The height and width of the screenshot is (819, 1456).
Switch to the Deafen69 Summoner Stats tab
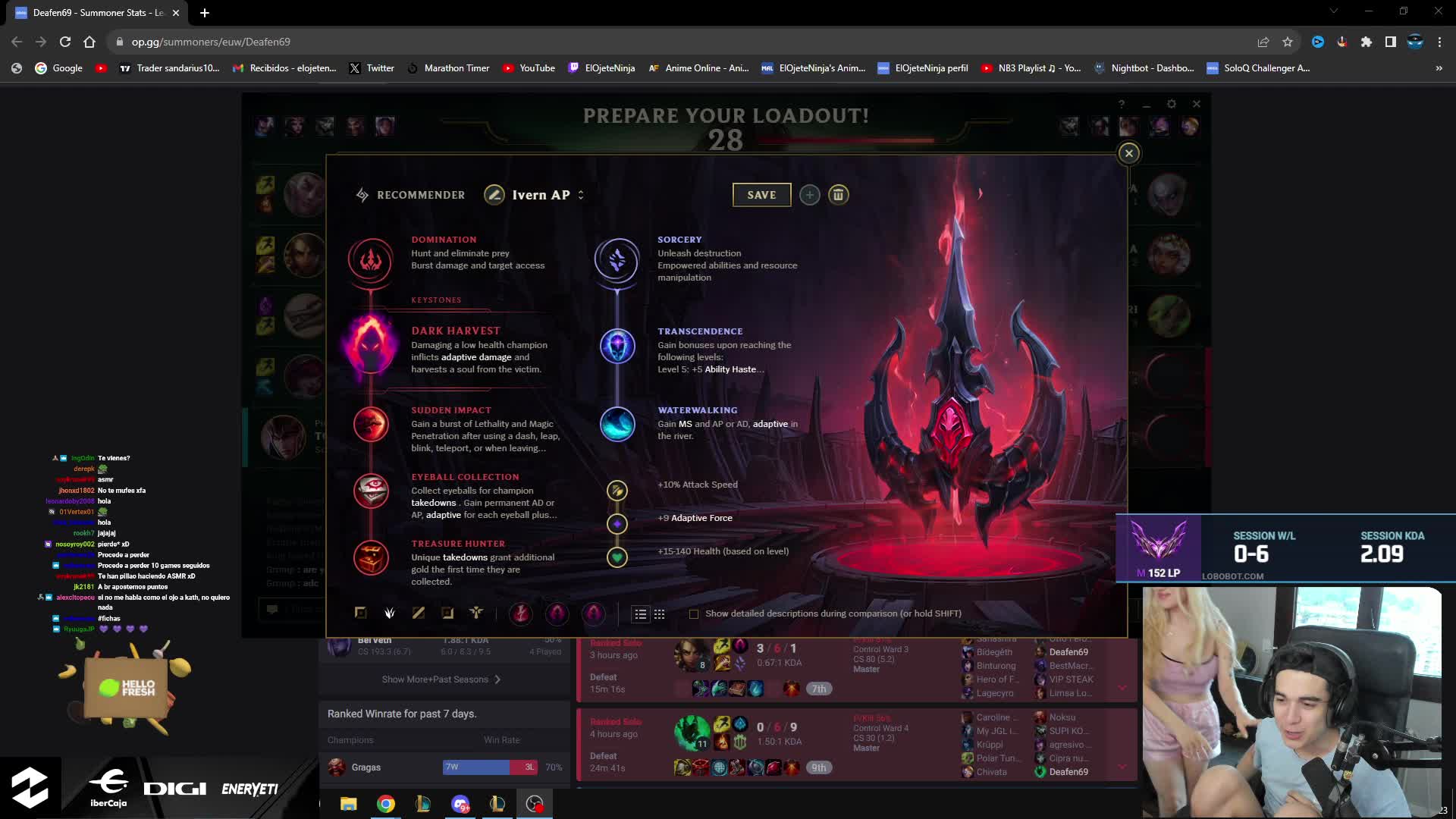point(97,13)
